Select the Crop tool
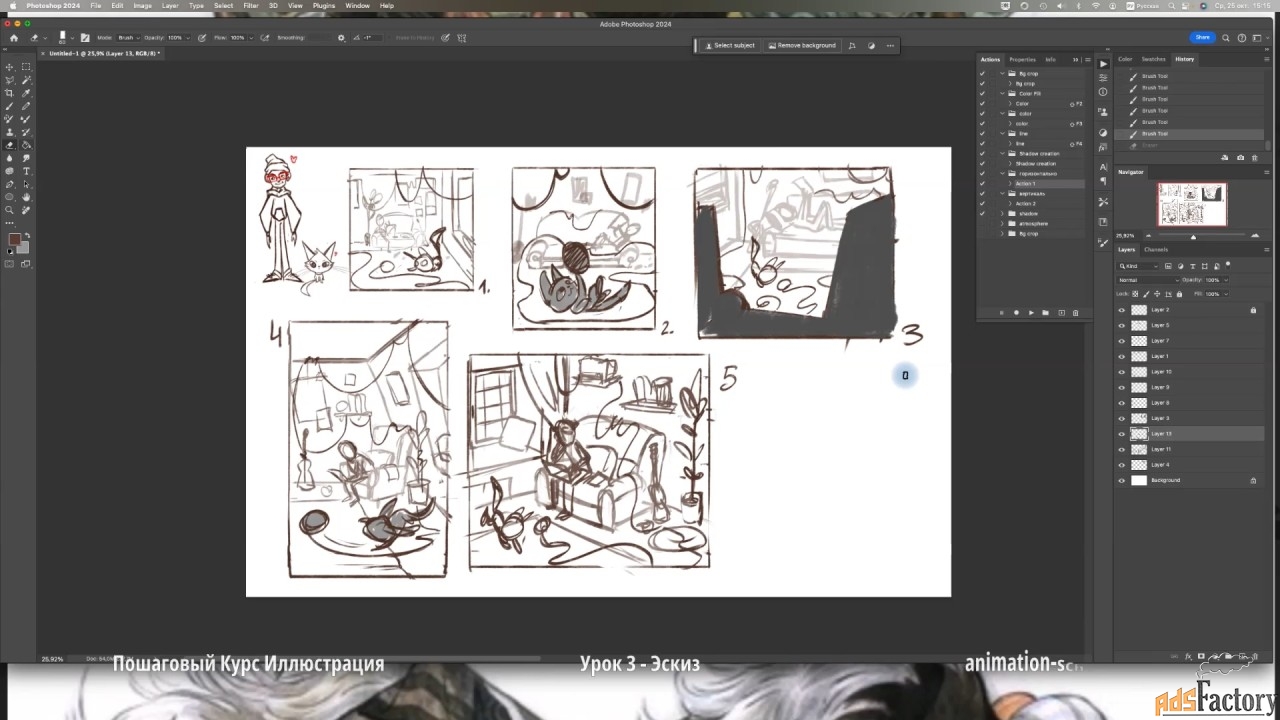The width and height of the screenshot is (1280, 720). tap(10, 93)
